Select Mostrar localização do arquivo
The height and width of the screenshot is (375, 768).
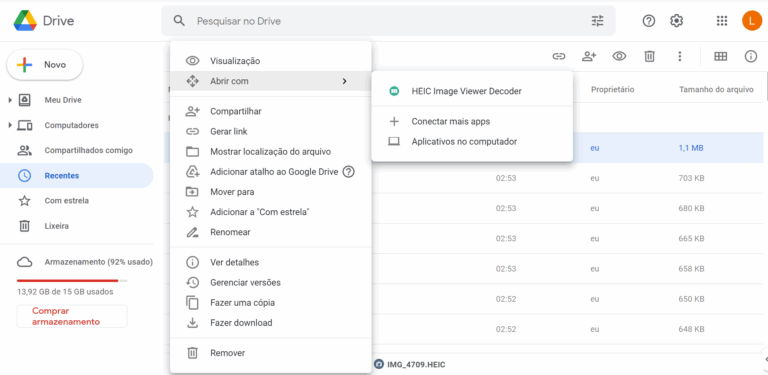[x=270, y=152]
